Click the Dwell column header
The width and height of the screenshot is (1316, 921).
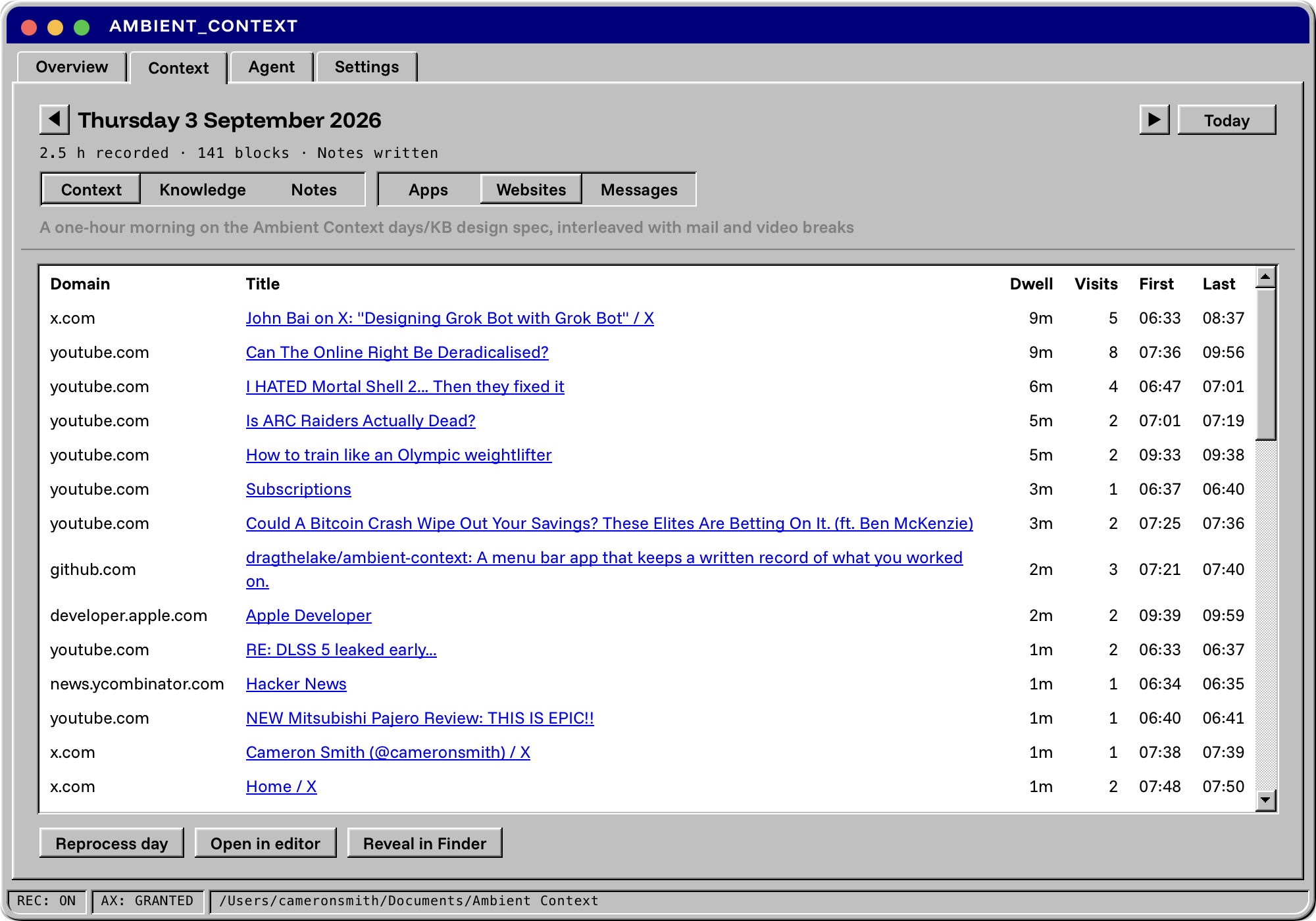click(x=1031, y=284)
